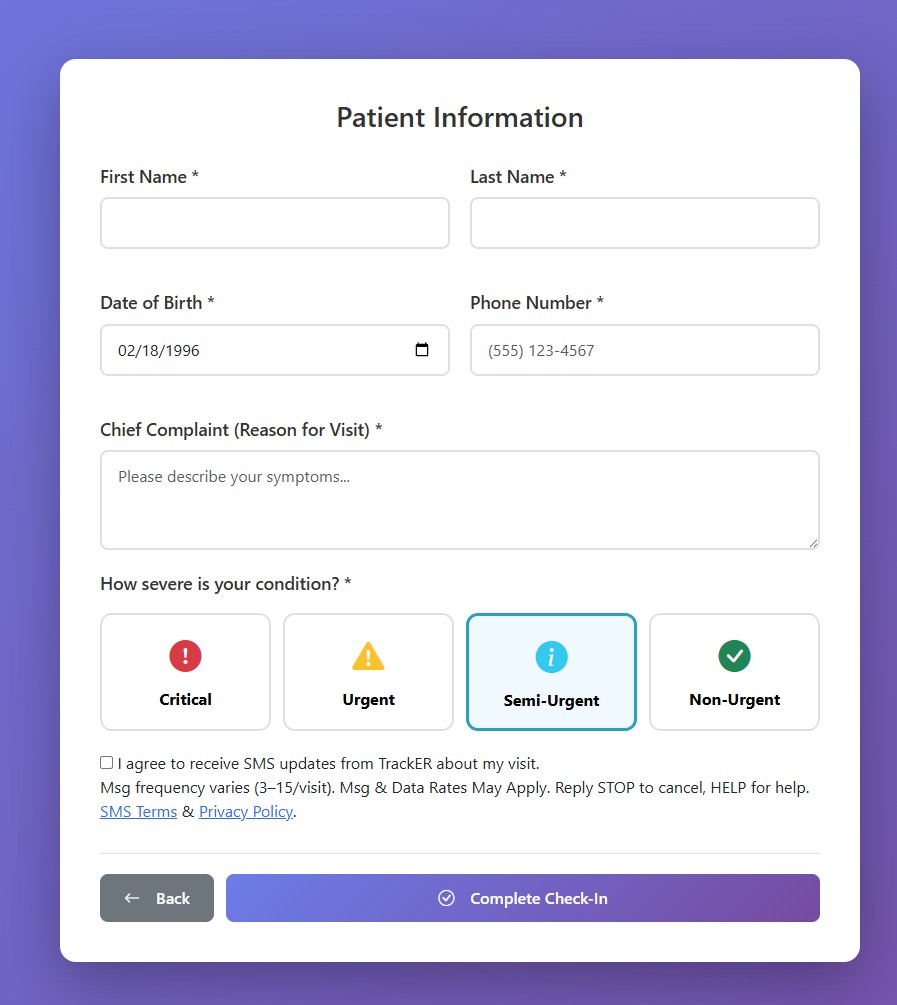Select the Critical severity option

click(x=185, y=672)
